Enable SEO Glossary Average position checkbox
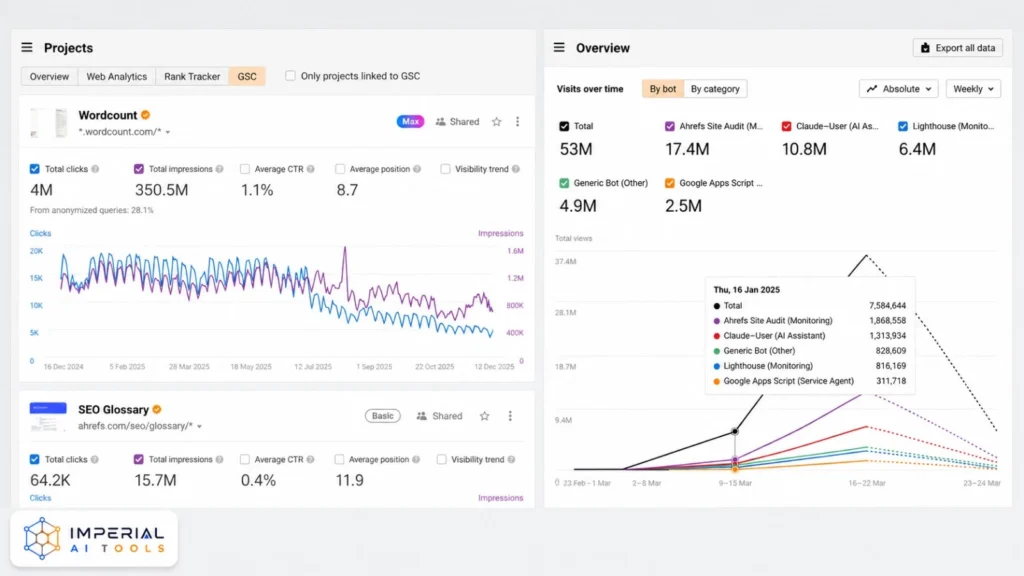Viewport: 1024px width, 576px height. pyautogui.click(x=339, y=460)
